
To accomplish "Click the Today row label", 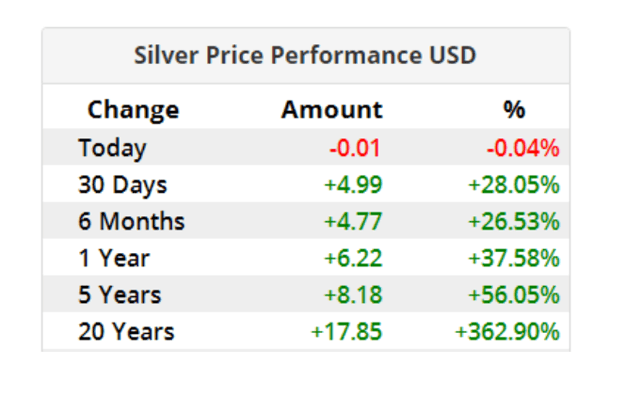I will pyautogui.click(x=112, y=148).
